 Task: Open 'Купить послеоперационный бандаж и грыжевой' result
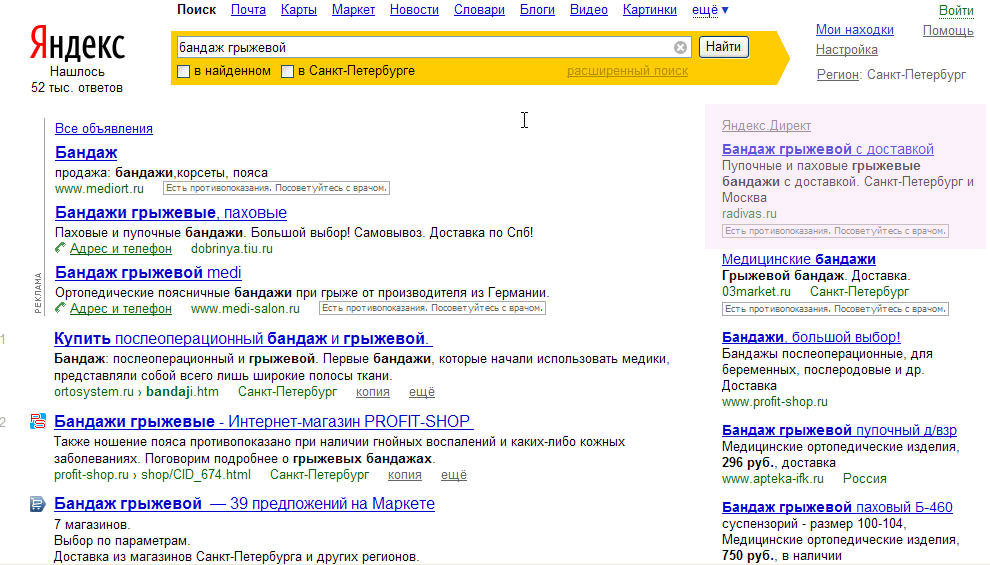(243, 339)
